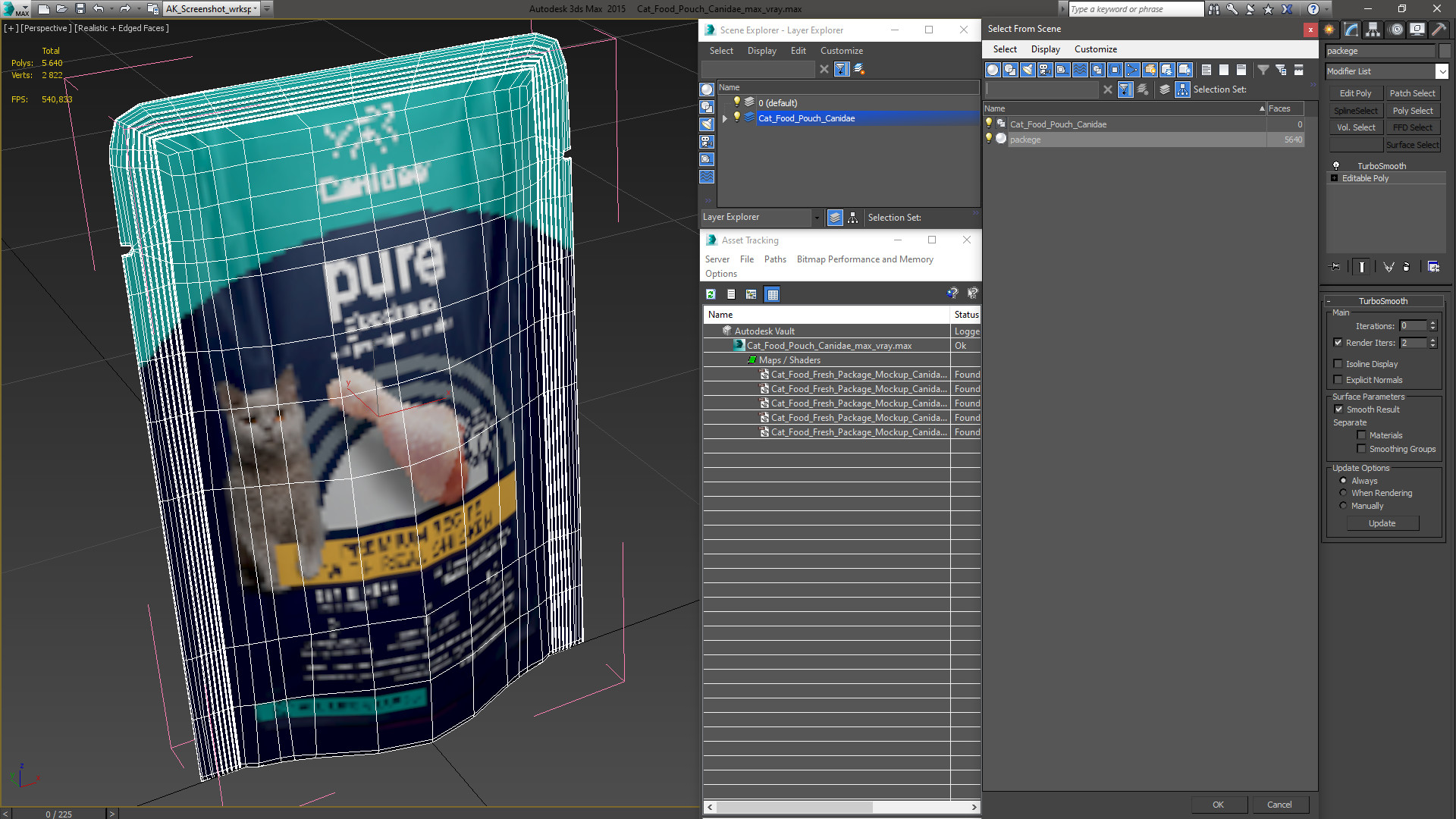Open Layer Explorer dropdown at bottom
Image resolution: width=1456 pixels, height=819 pixels.
point(817,218)
